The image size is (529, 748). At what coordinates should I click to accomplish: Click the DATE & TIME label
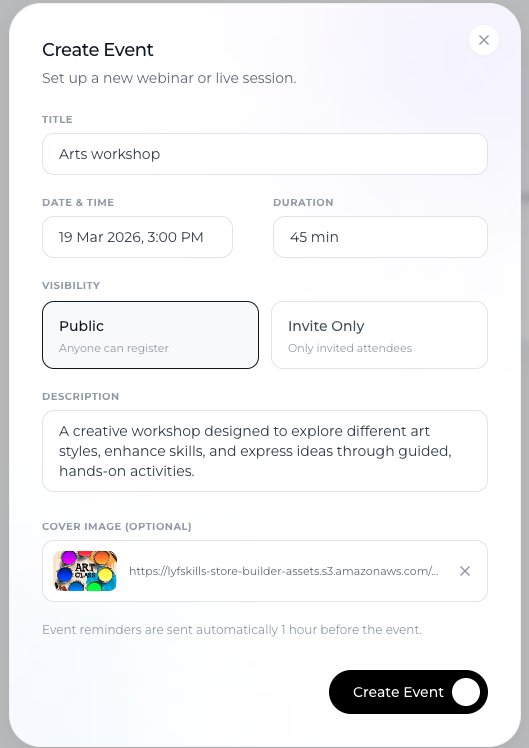pyautogui.click(x=78, y=202)
